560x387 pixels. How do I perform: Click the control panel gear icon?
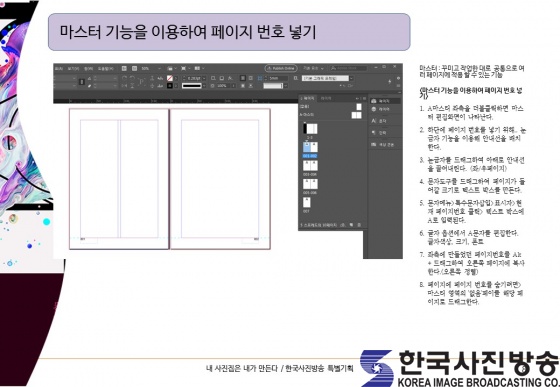[x=398, y=78]
